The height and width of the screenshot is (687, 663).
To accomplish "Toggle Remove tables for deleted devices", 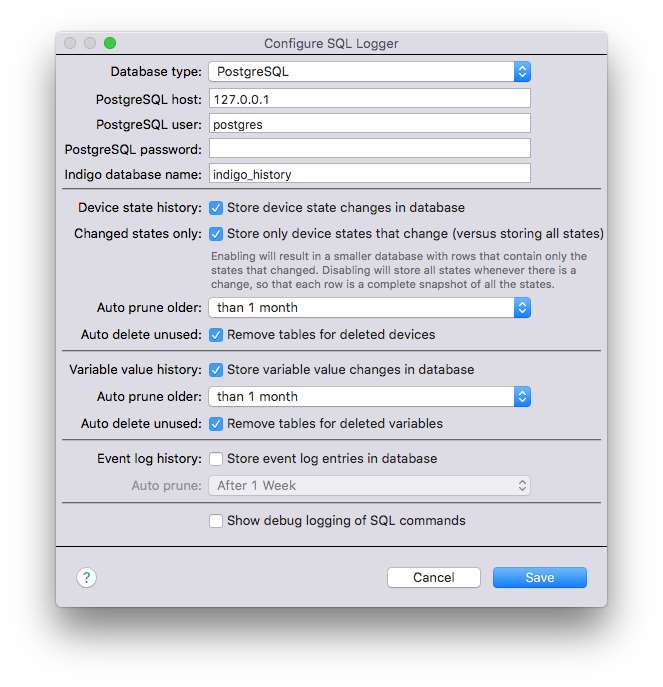I will pyautogui.click(x=216, y=335).
